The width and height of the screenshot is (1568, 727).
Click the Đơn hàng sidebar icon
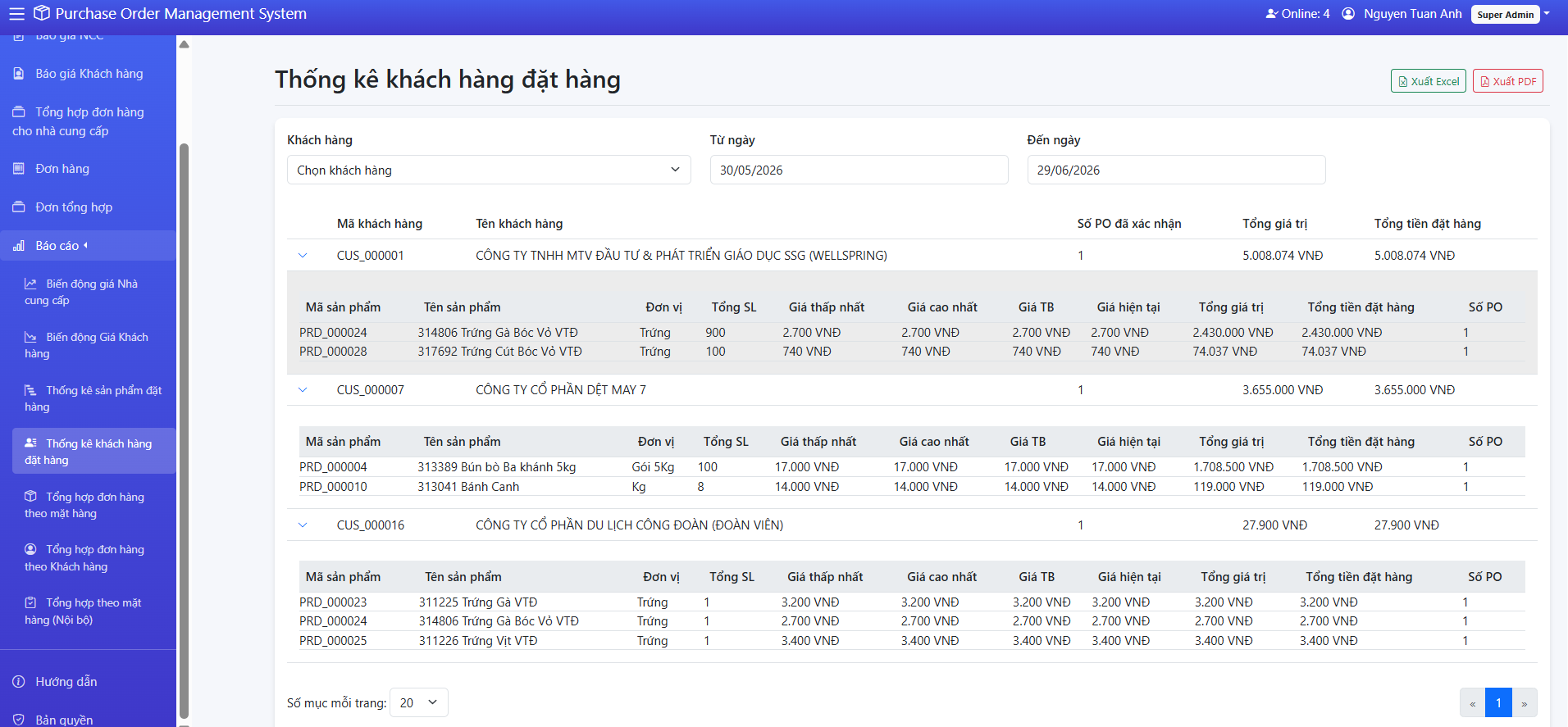point(19,169)
